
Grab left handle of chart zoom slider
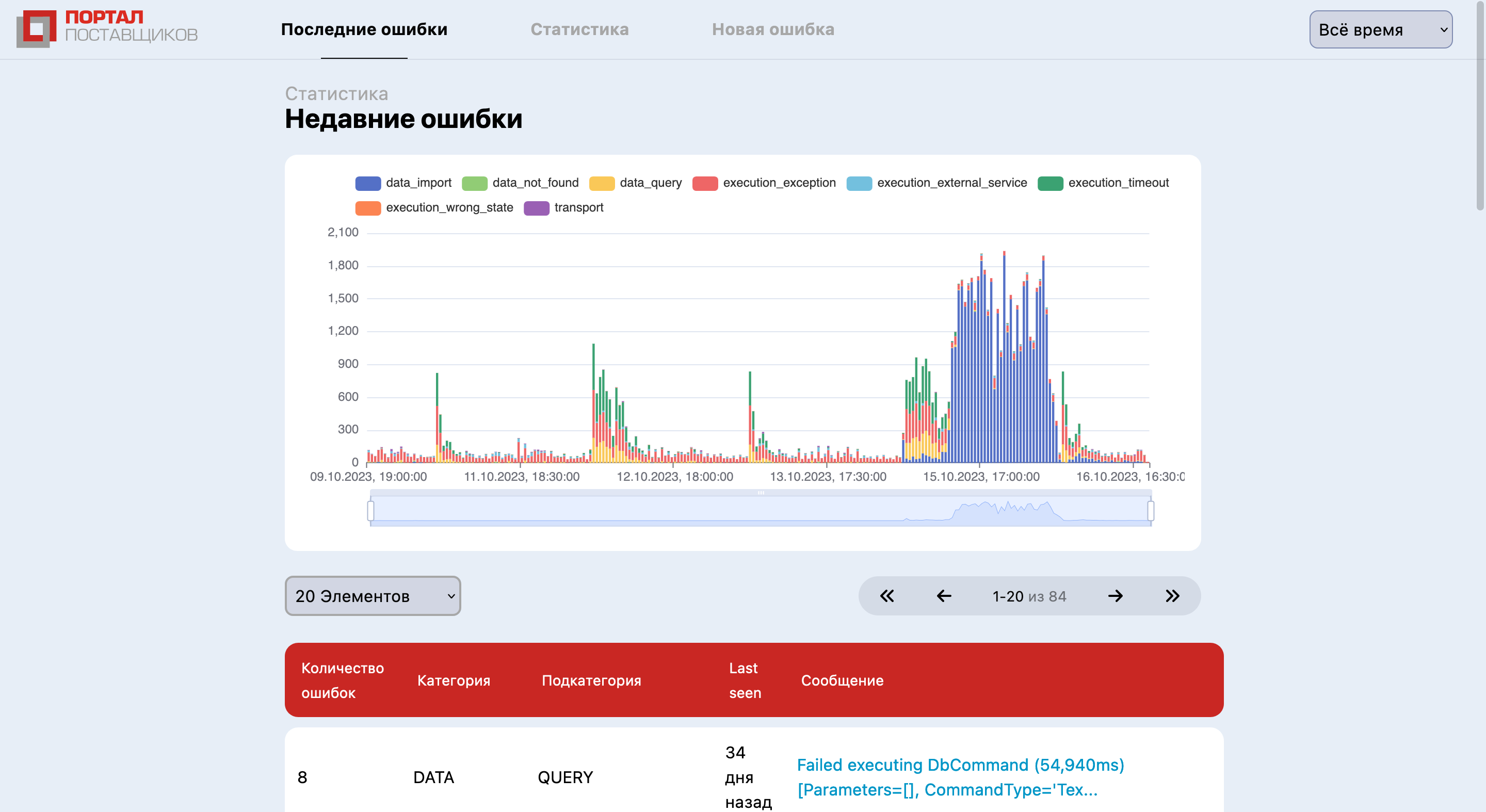(x=371, y=510)
